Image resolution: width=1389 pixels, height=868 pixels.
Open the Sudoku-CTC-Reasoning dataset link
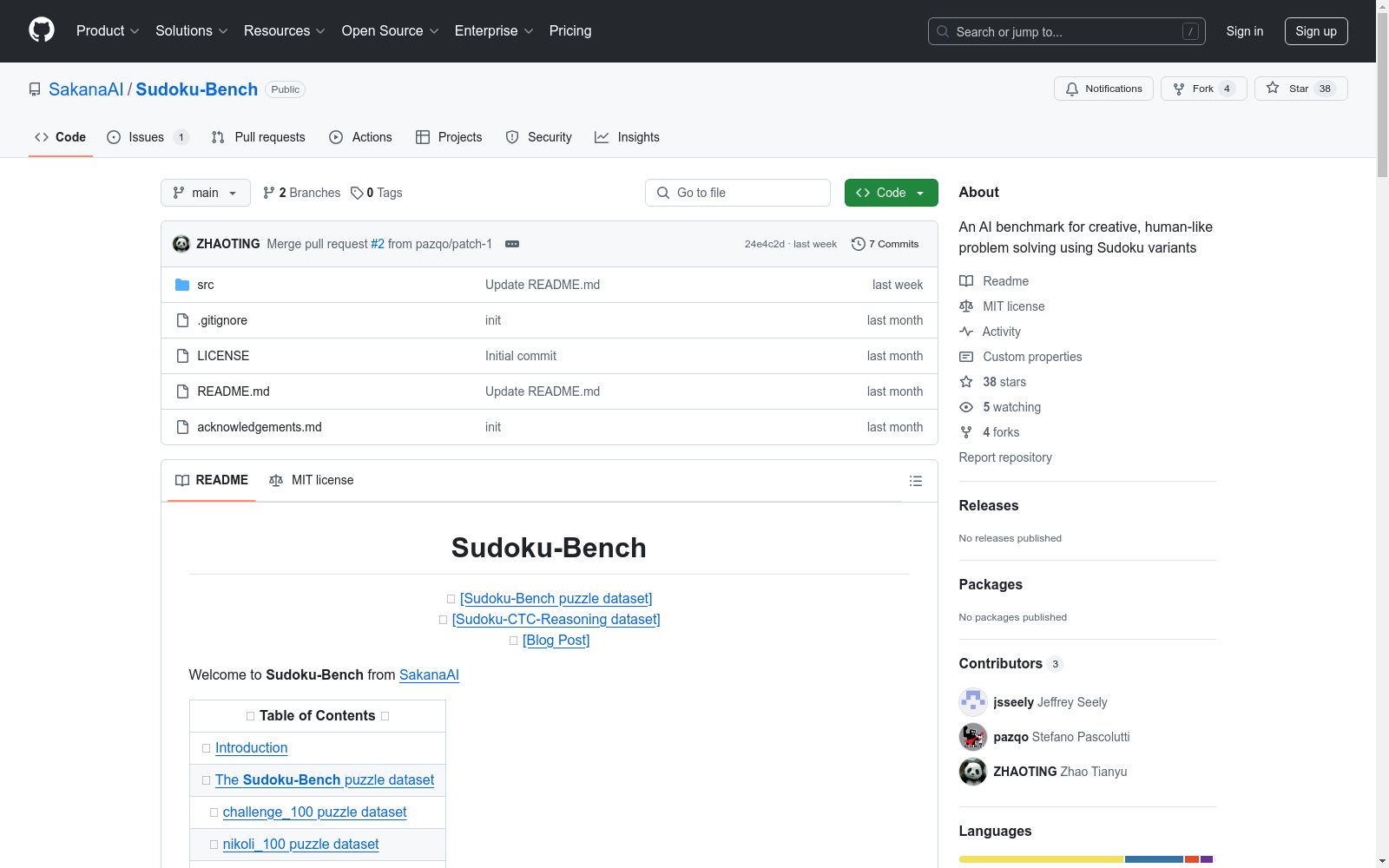556,619
